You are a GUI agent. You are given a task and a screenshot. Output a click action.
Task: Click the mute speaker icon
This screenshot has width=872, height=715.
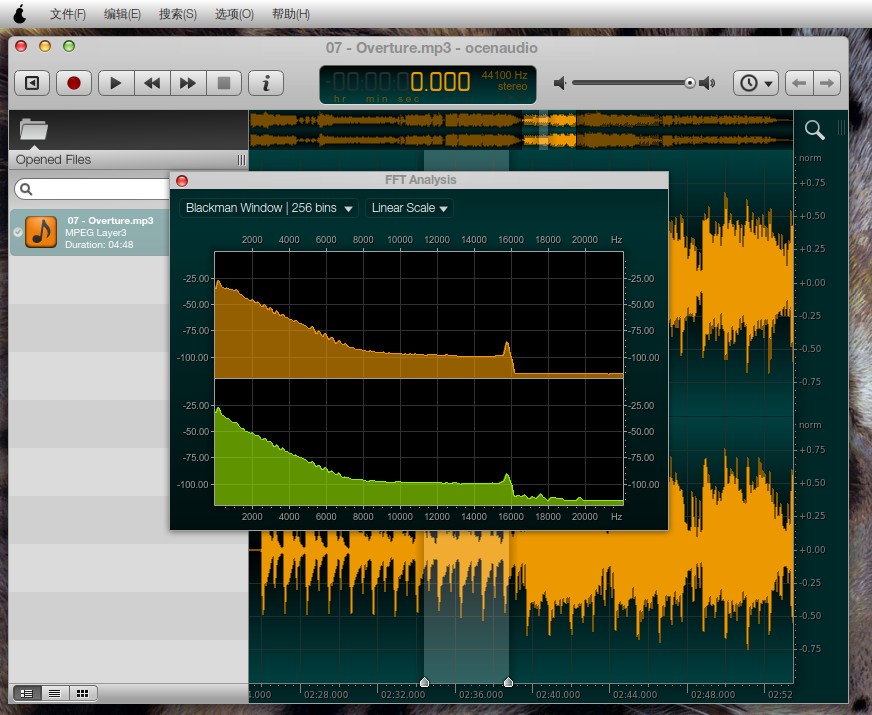(559, 83)
